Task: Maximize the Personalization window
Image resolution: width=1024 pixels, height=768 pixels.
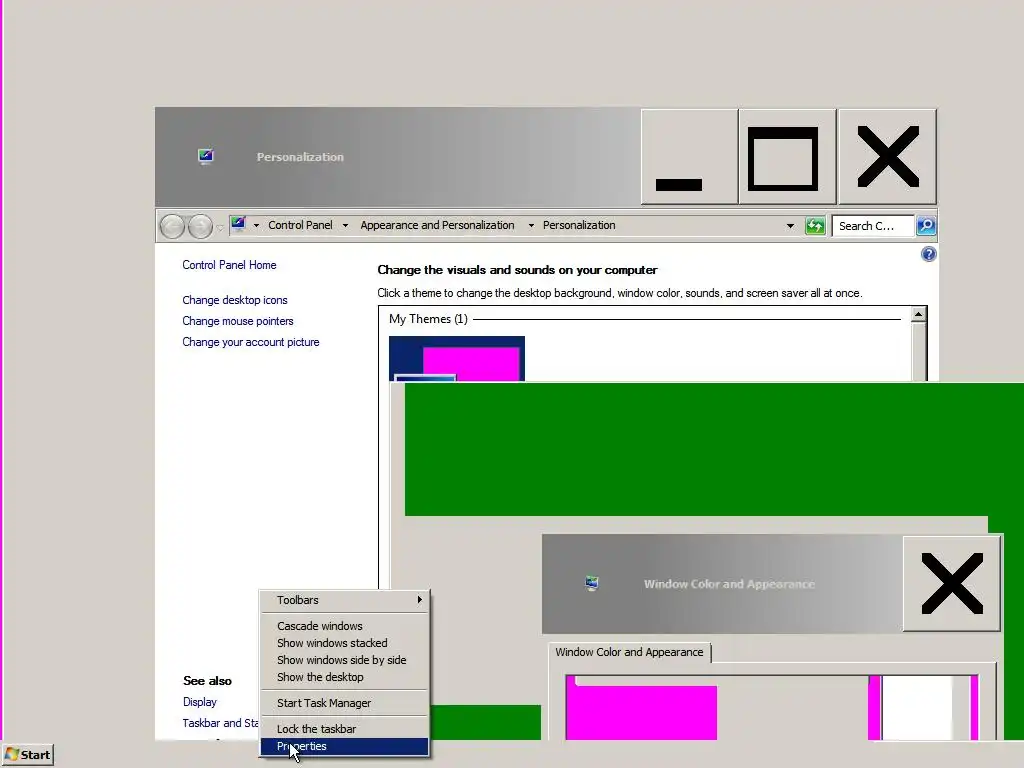Action: click(788, 157)
